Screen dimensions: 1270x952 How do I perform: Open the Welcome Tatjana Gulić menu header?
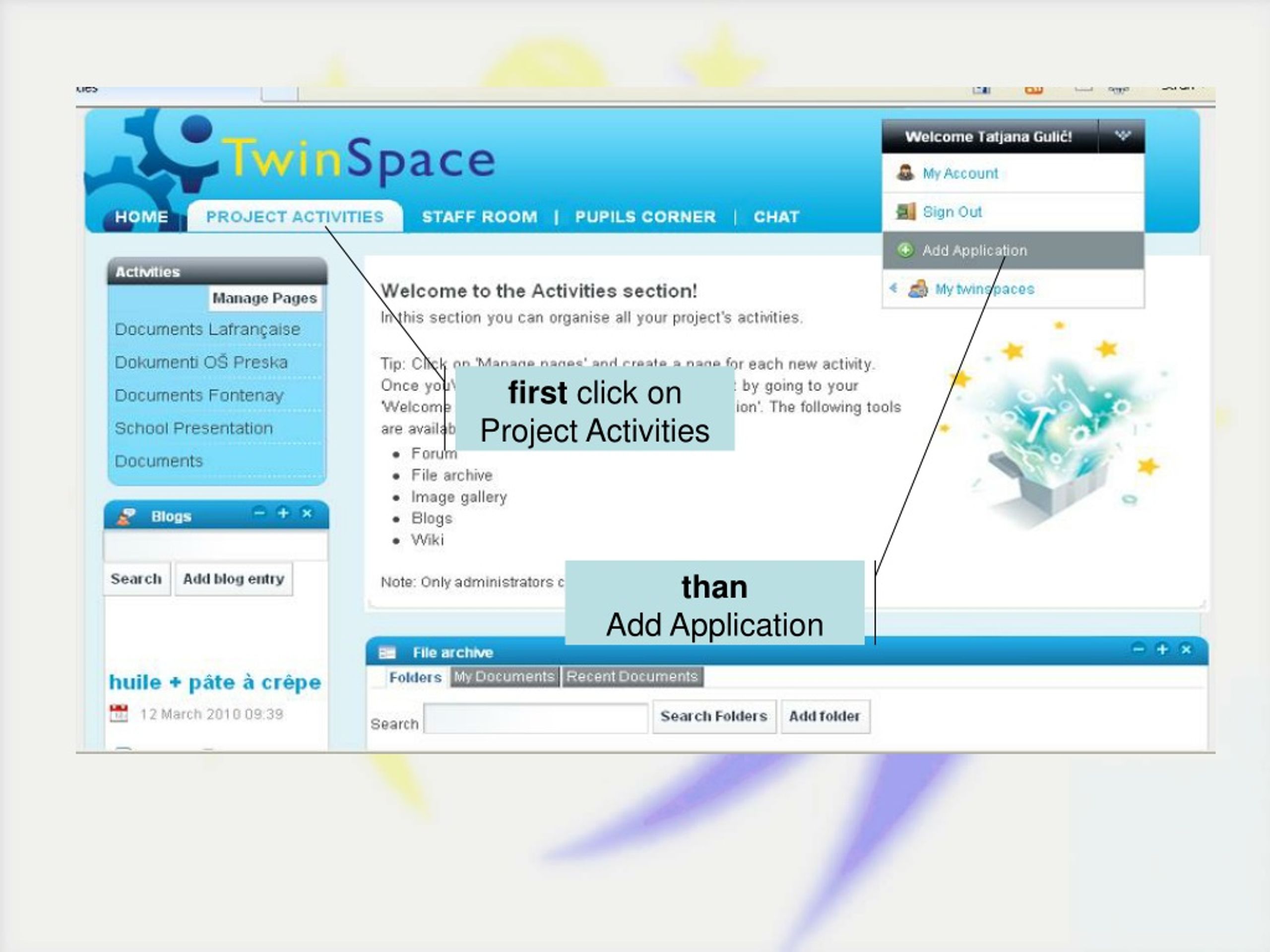988,136
